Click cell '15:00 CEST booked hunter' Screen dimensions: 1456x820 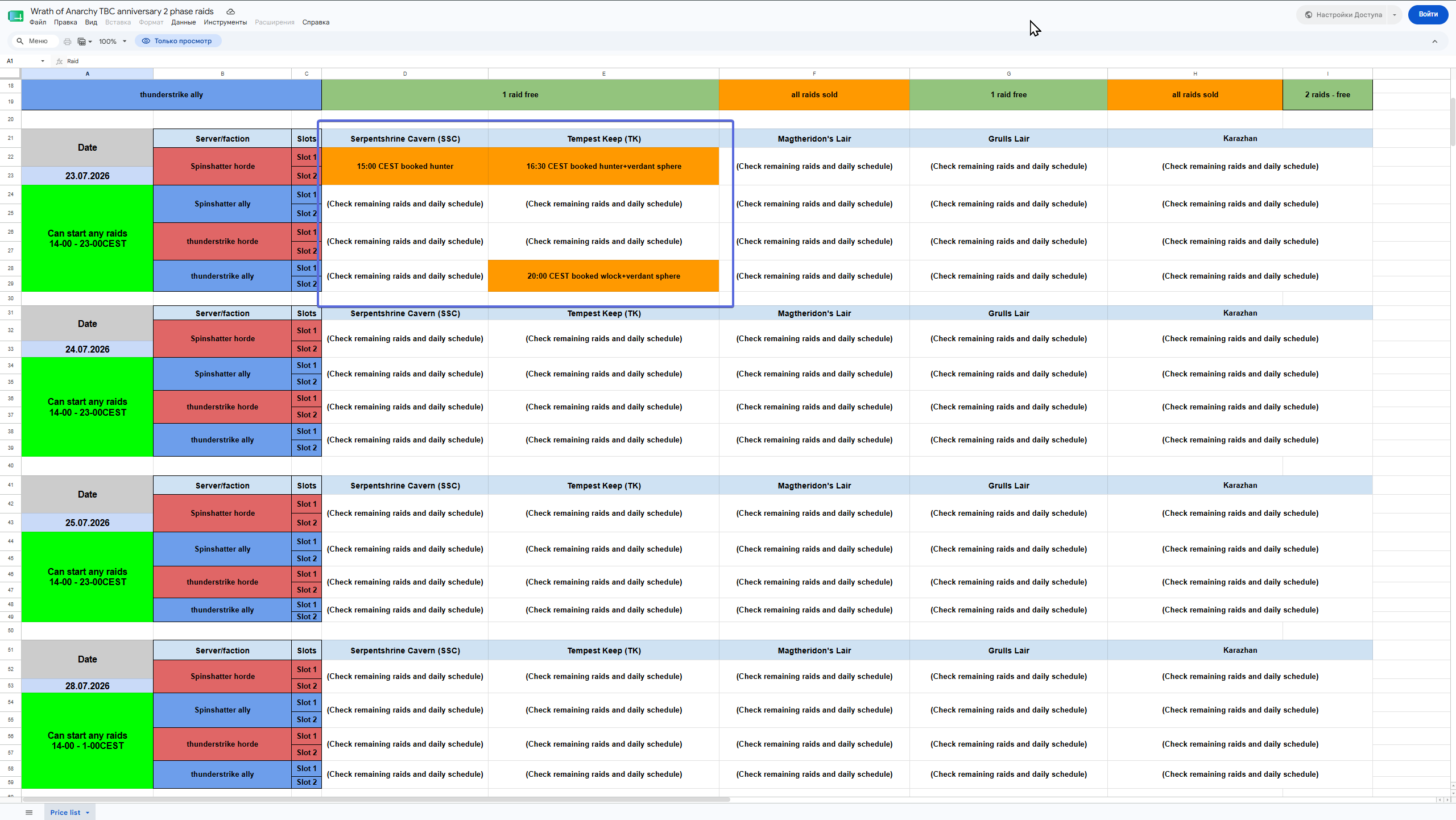tap(405, 167)
